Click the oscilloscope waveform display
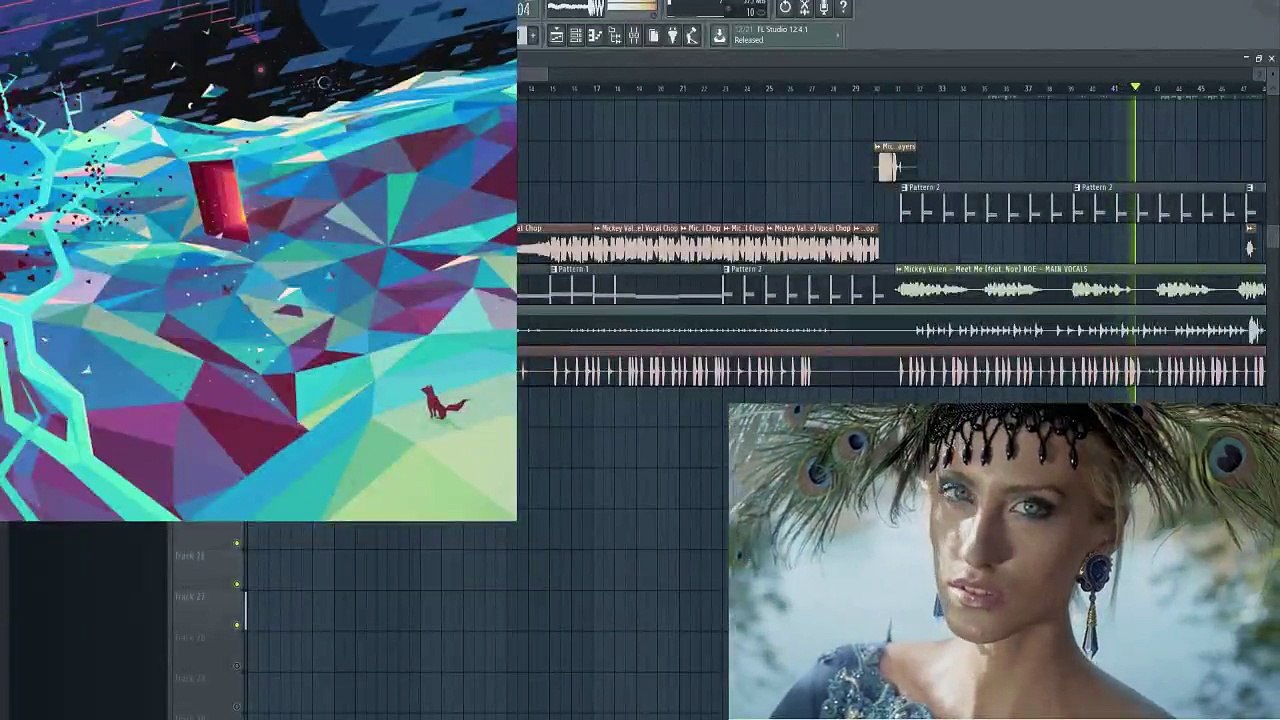The height and width of the screenshot is (720, 1280). tap(576, 7)
